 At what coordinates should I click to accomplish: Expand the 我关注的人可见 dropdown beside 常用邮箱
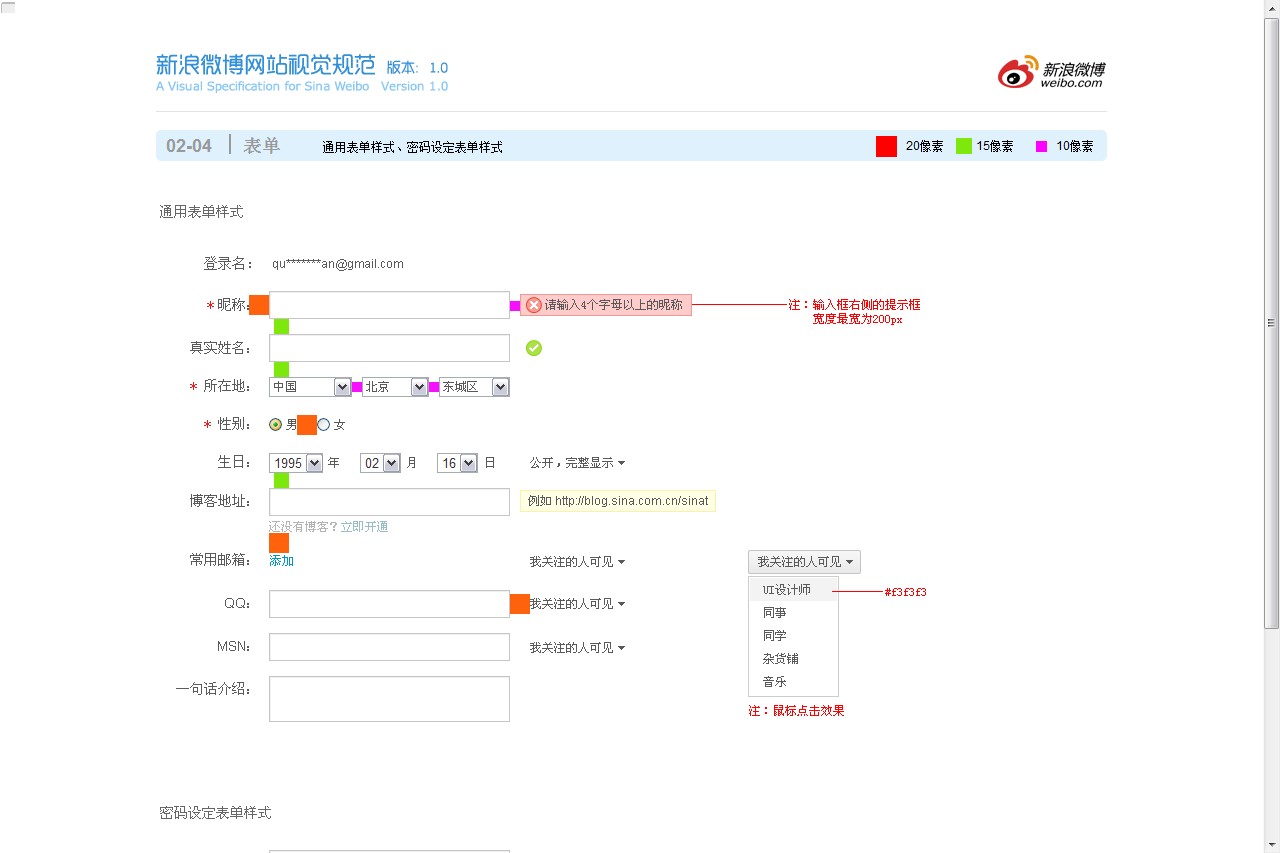577,562
